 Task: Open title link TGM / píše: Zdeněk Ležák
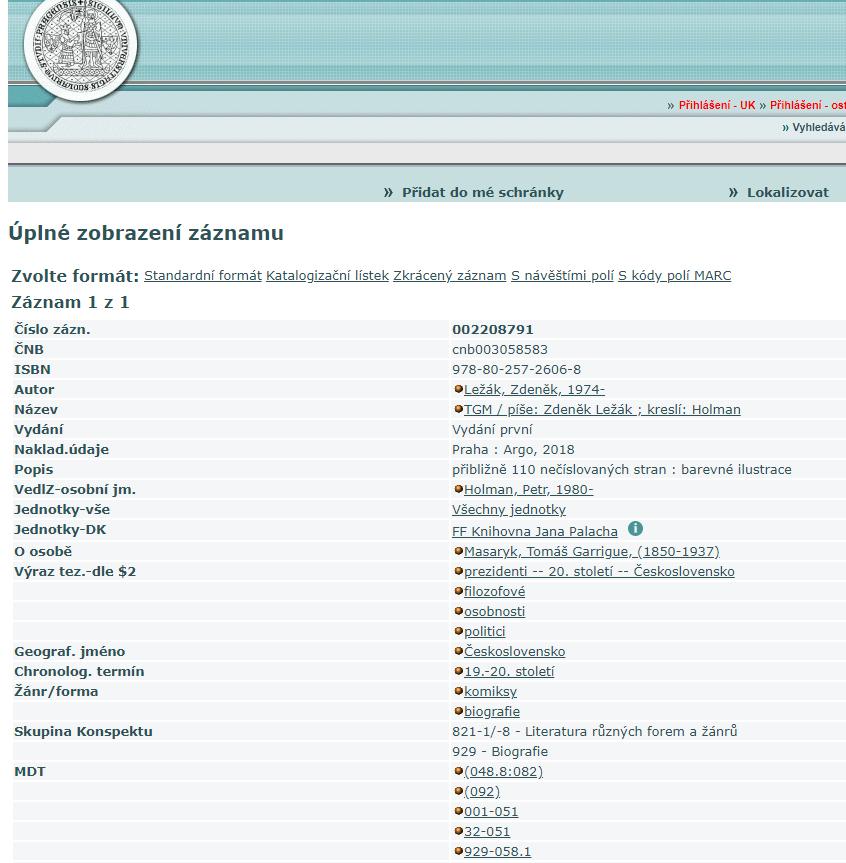pyautogui.click(x=602, y=409)
